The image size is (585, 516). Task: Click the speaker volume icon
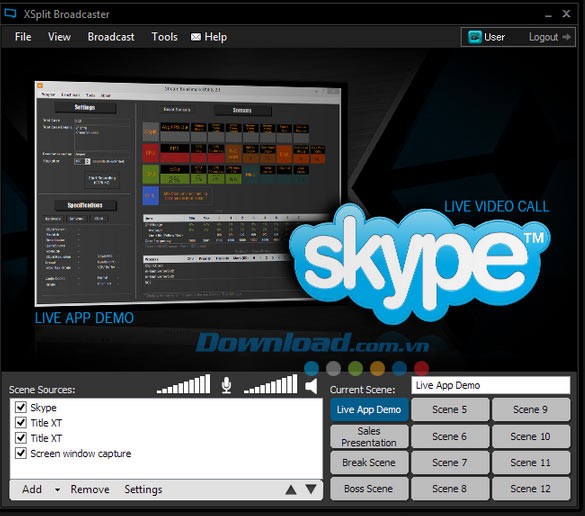coord(311,386)
